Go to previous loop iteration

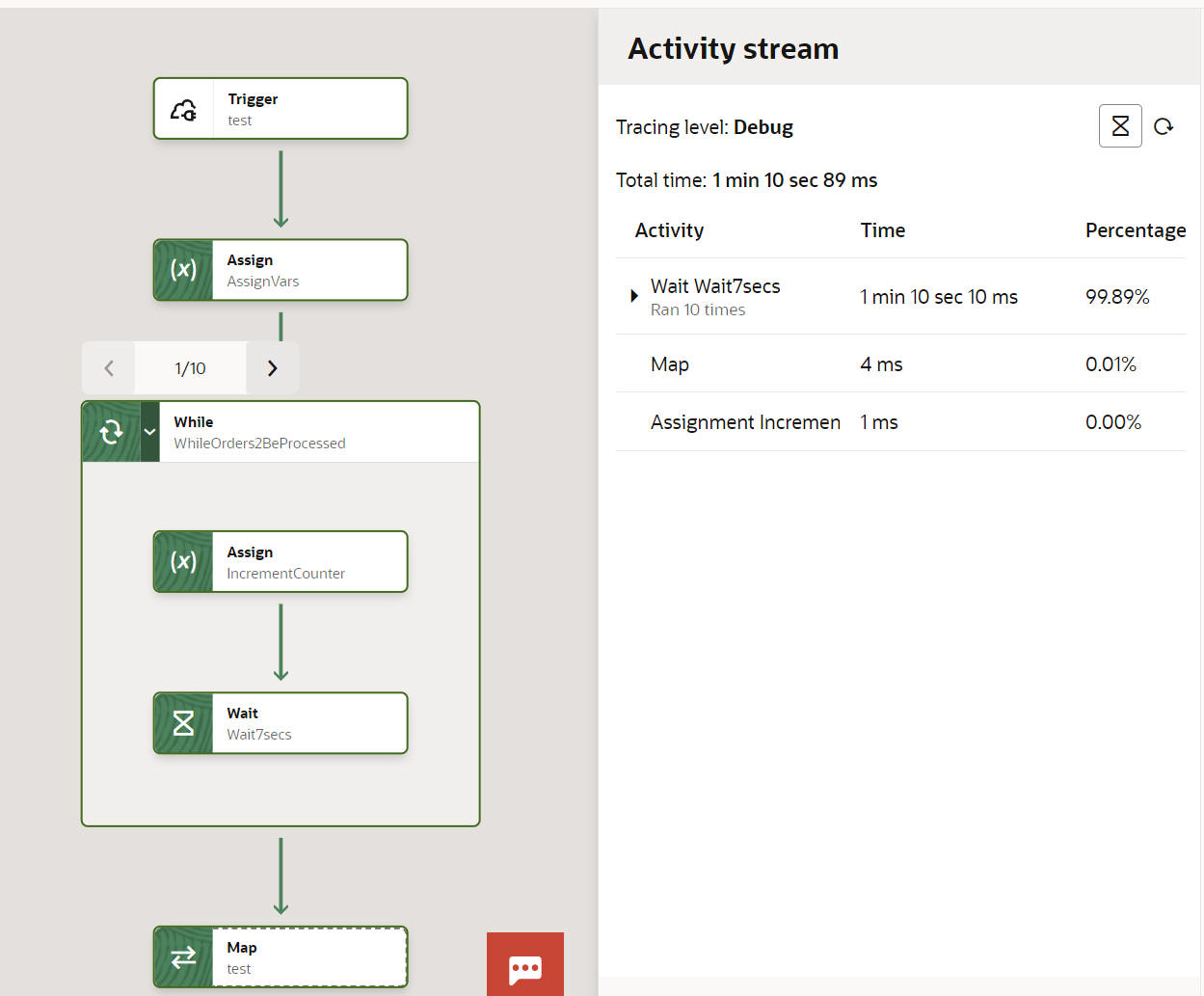pos(109,368)
